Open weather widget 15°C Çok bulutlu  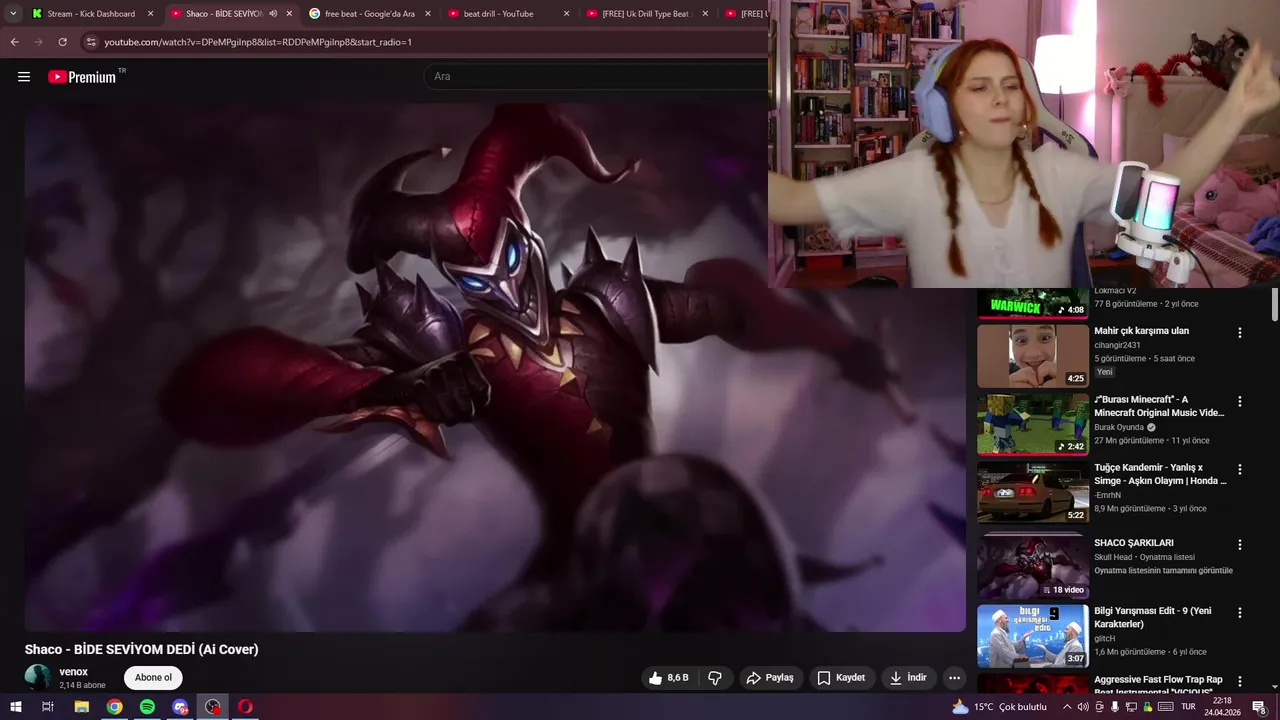point(999,707)
